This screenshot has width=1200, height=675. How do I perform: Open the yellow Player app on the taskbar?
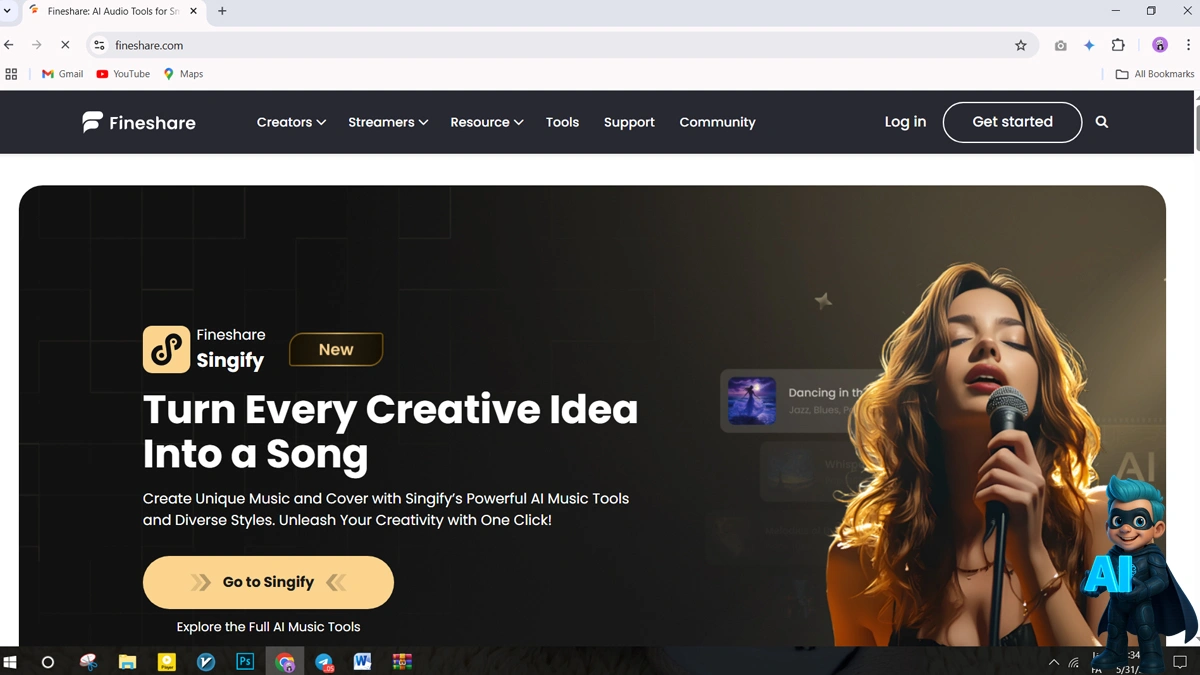[x=167, y=662]
